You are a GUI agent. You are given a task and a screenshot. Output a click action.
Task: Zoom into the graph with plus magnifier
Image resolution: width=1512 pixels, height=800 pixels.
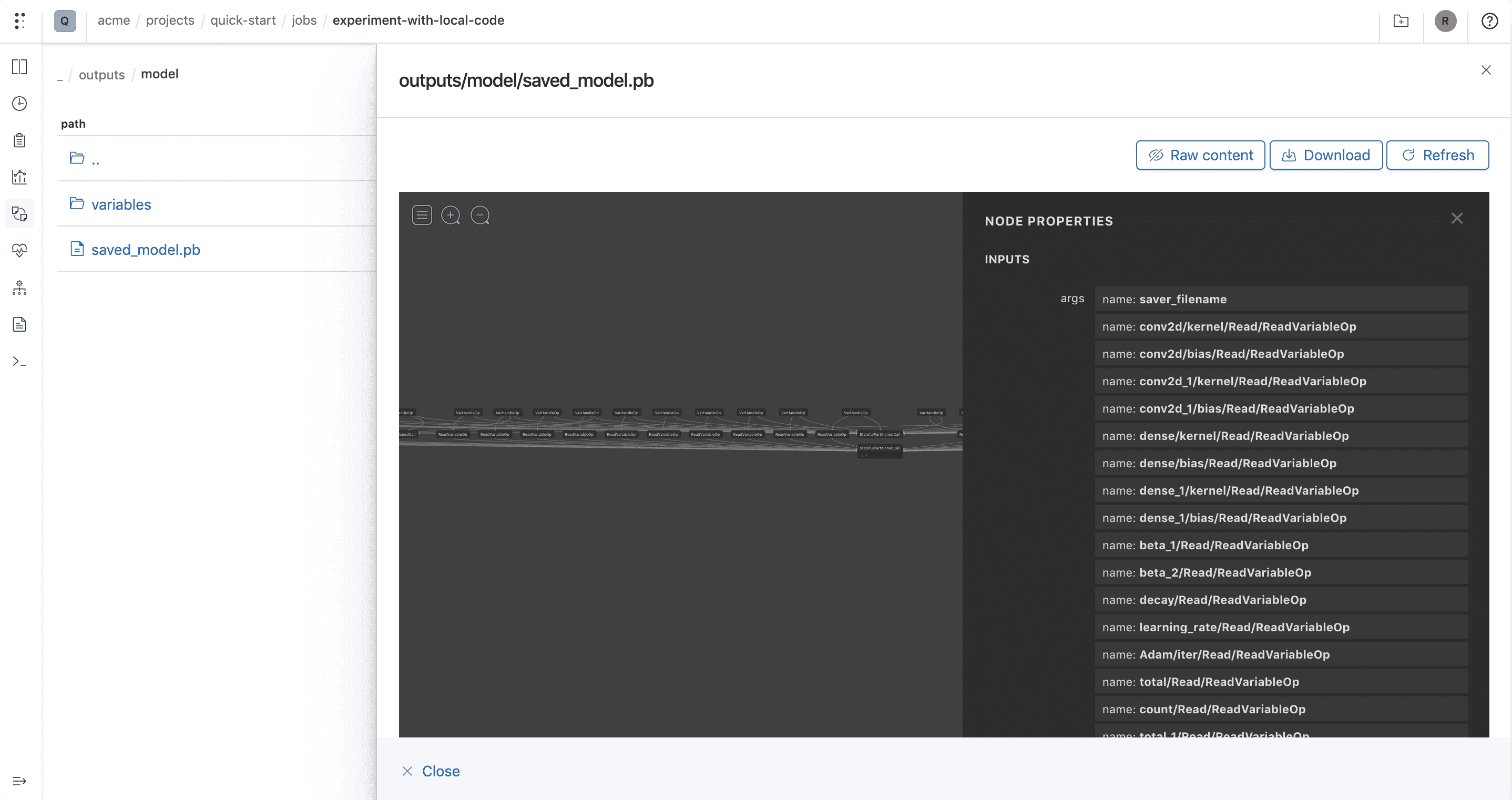click(x=451, y=215)
